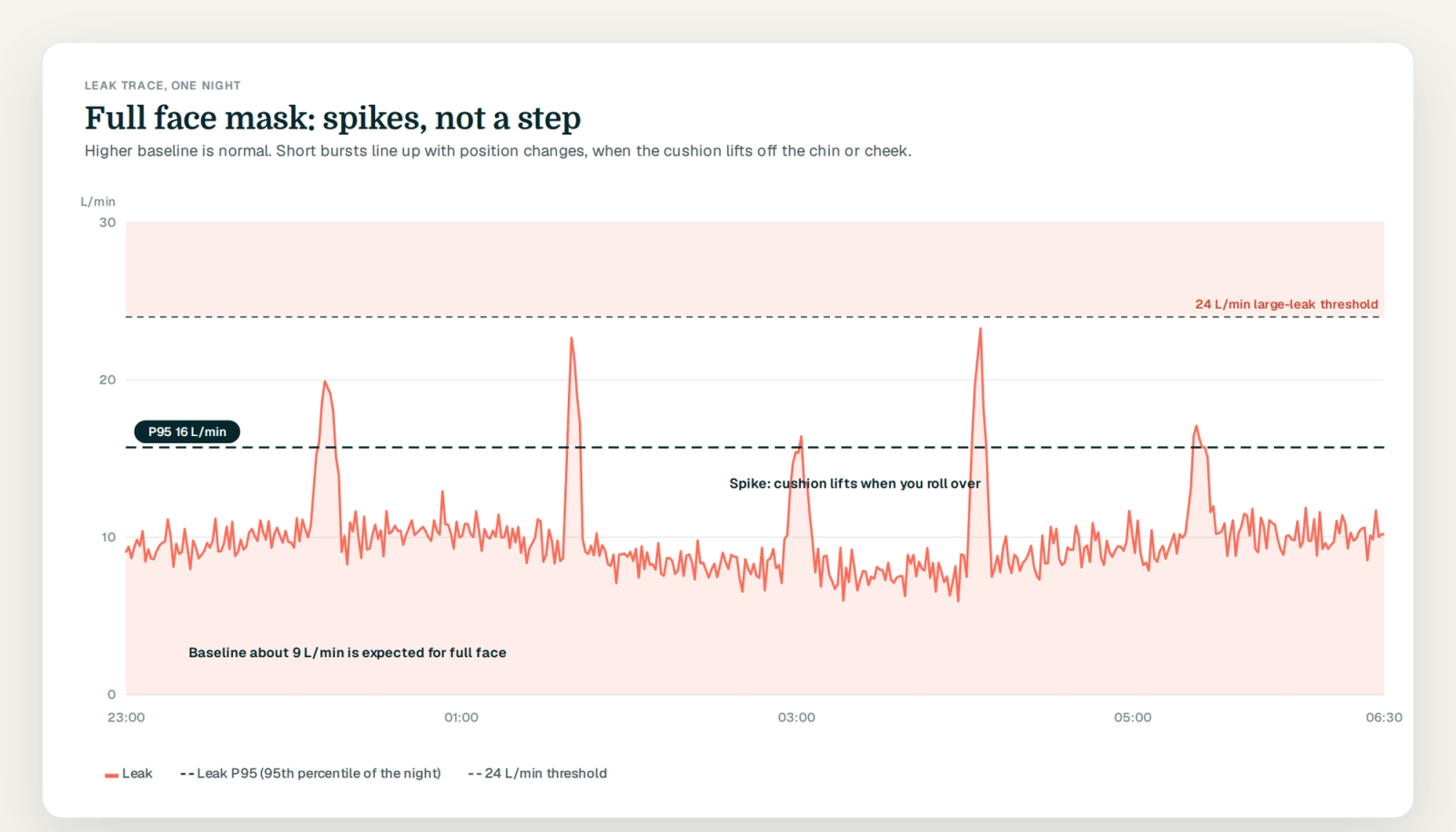Click the 'LEAK TRACE, ONE NIGHT' caption
This screenshot has height=832, width=1456.
(163, 86)
